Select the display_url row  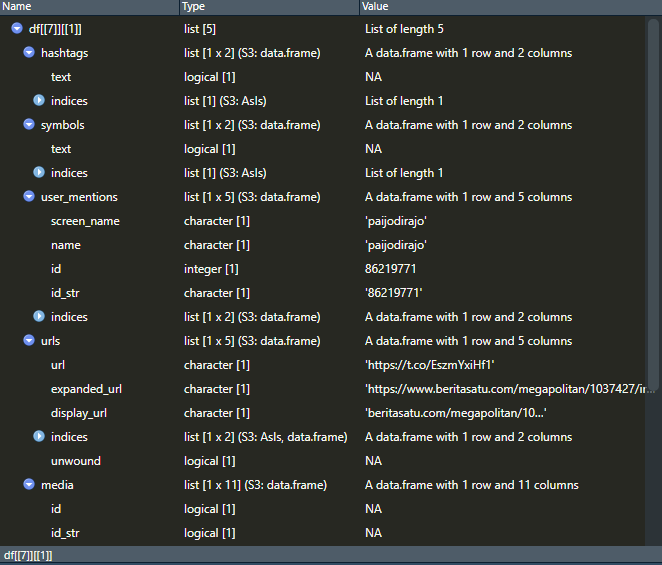(322, 413)
